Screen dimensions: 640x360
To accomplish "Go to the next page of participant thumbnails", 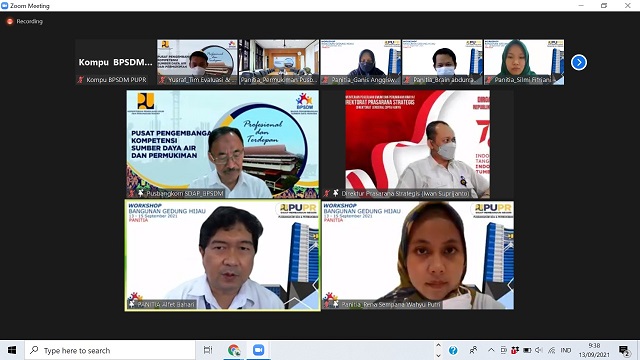I will pos(578,62).
